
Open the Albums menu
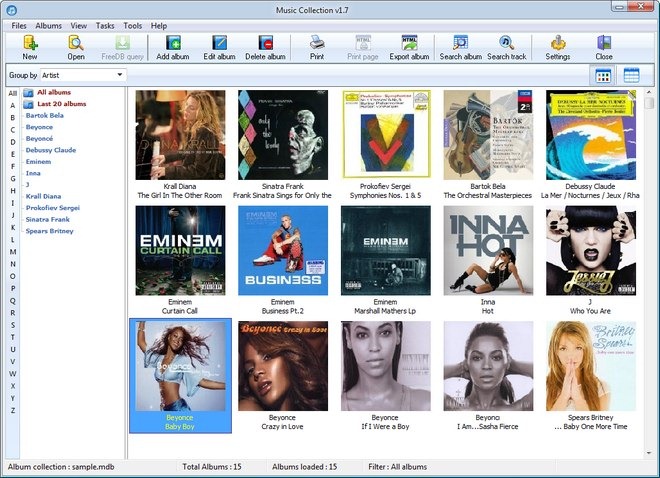coord(48,26)
